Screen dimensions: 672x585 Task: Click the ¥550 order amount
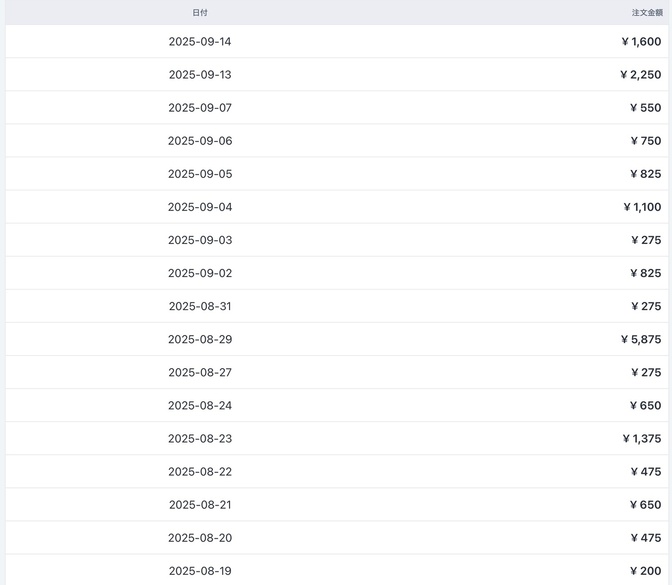pyautogui.click(x=645, y=108)
